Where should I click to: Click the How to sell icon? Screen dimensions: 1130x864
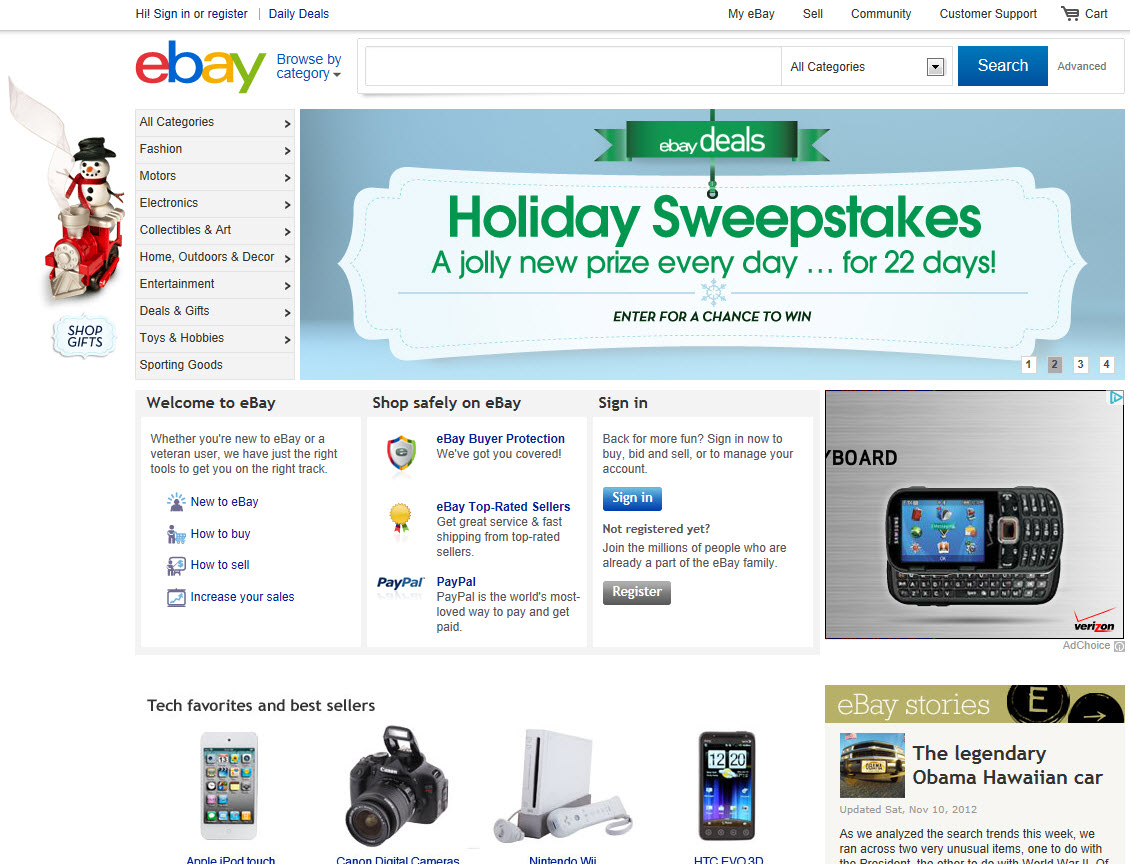coord(176,566)
